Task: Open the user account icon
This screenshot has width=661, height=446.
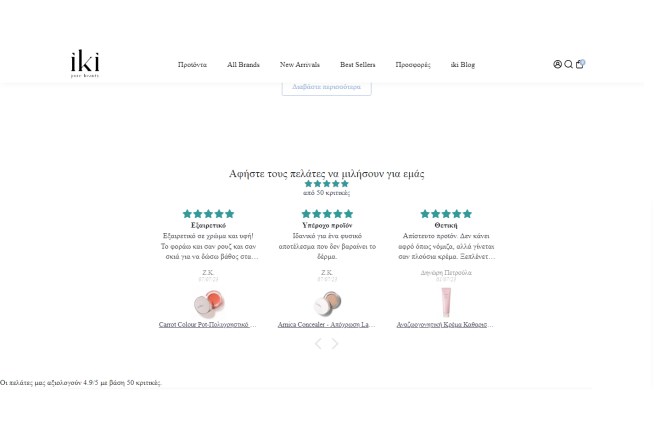Action: point(557,64)
